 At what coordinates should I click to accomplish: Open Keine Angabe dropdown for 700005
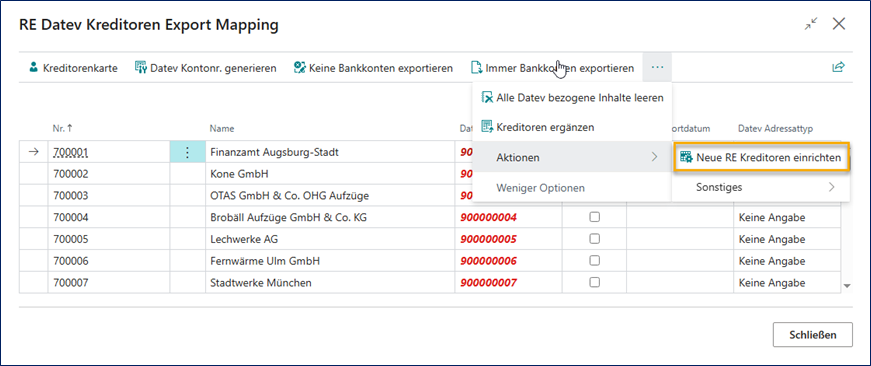pos(787,239)
